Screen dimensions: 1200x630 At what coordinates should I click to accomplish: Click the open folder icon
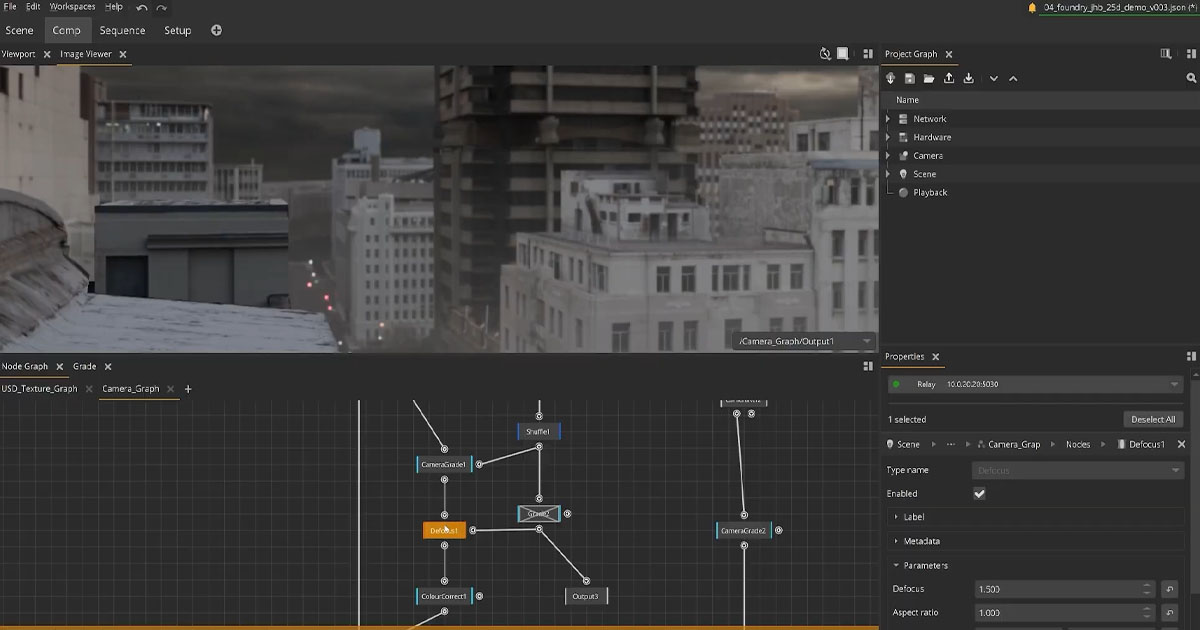coord(929,78)
